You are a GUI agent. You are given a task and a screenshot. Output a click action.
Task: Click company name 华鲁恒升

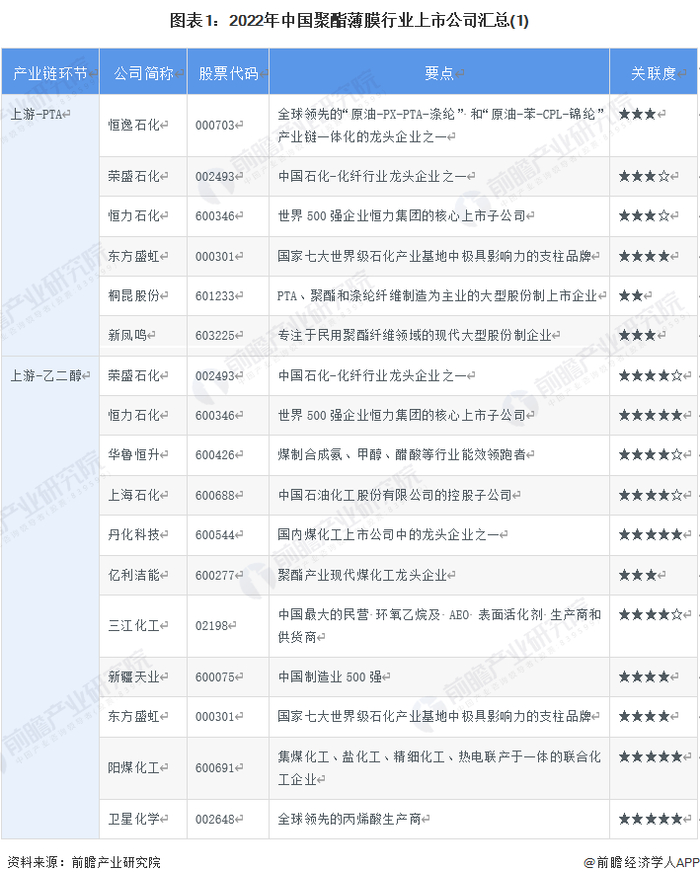coord(134,454)
